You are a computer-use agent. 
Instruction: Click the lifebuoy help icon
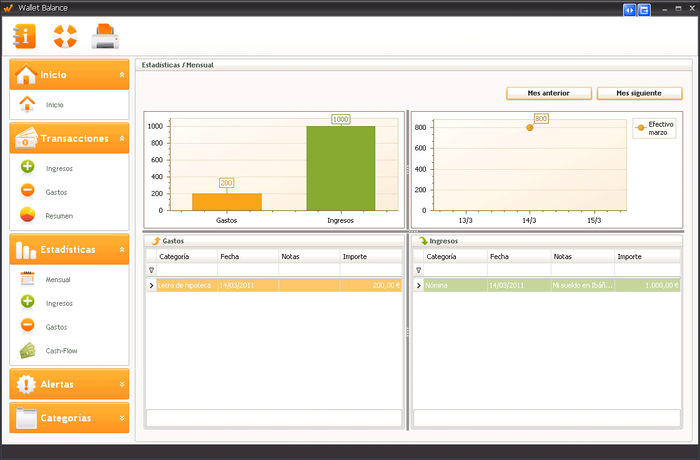pyautogui.click(x=65, y=37)
